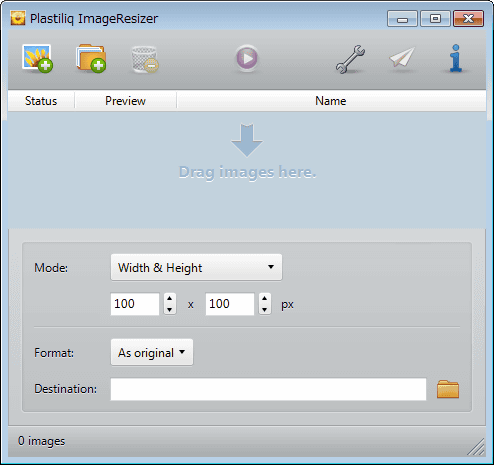Focus the Destination path field

tap(268, 389)
